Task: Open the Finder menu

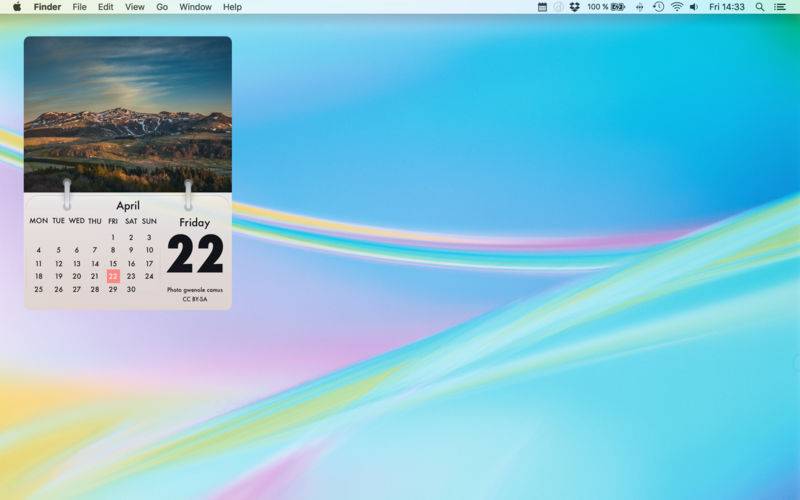Action: point(47,7)
